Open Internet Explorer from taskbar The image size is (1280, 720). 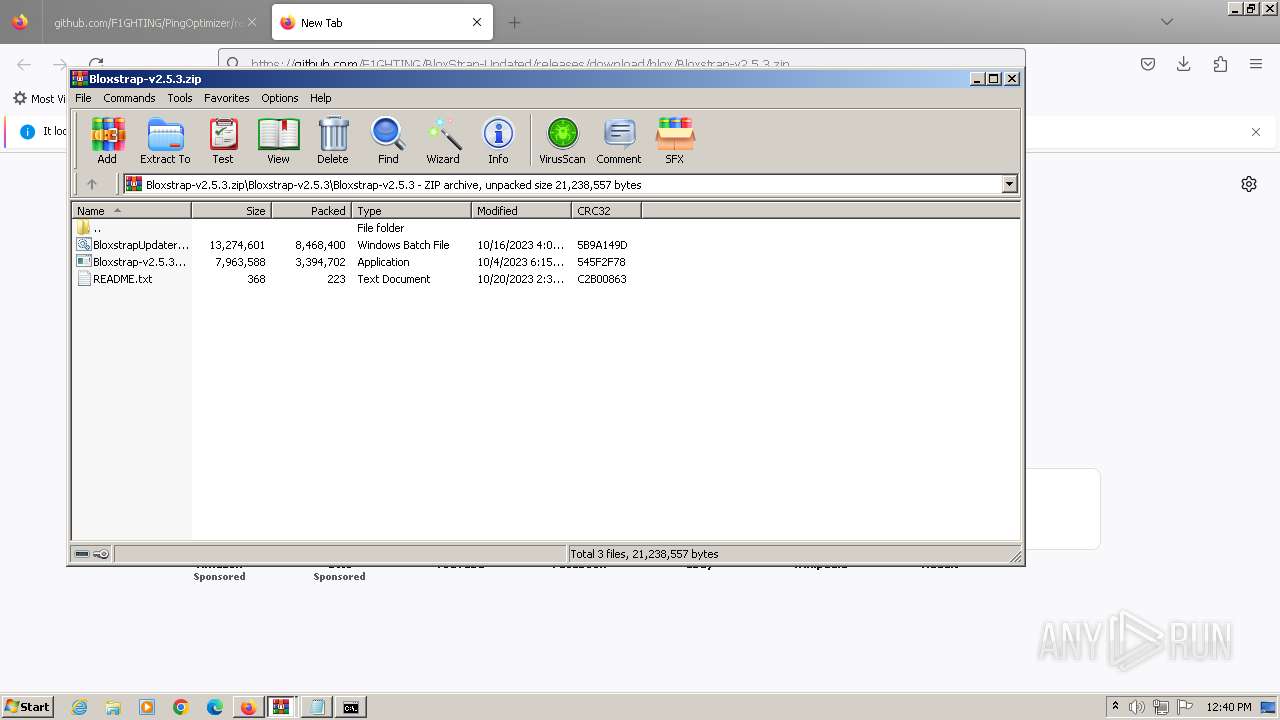79,707
